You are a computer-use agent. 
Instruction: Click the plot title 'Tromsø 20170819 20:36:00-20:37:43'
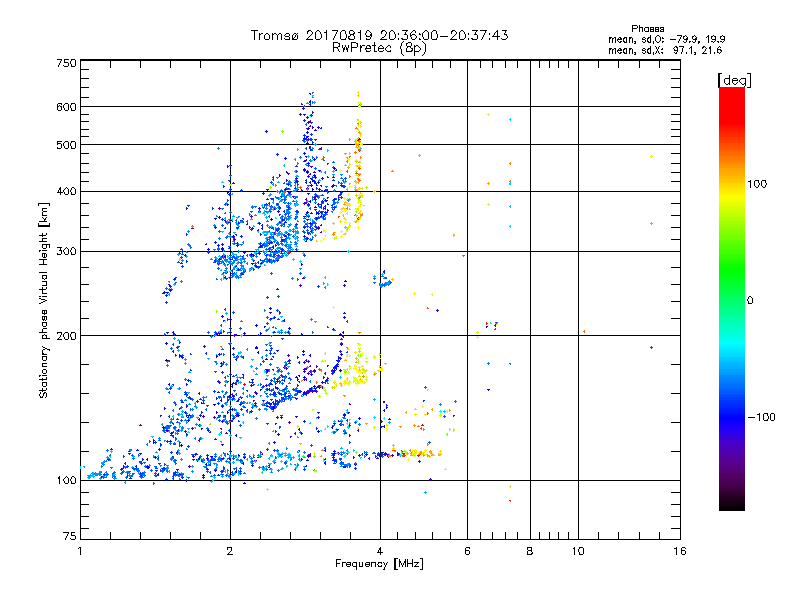coord(379,35)
